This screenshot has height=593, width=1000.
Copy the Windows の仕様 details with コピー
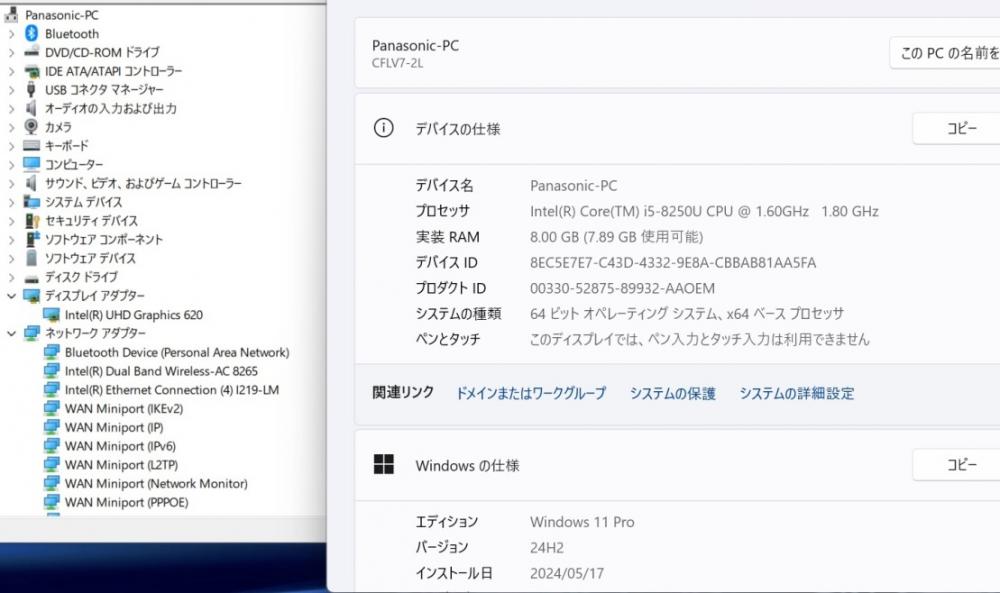957,464
